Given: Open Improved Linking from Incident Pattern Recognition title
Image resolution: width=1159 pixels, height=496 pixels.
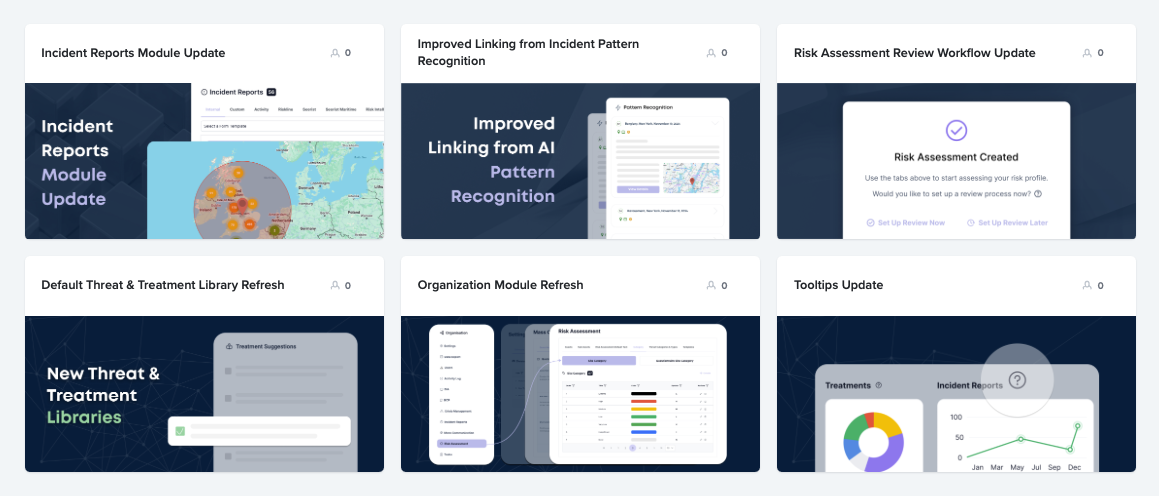Looking at the screenshot, I should (x=528, y=52).
